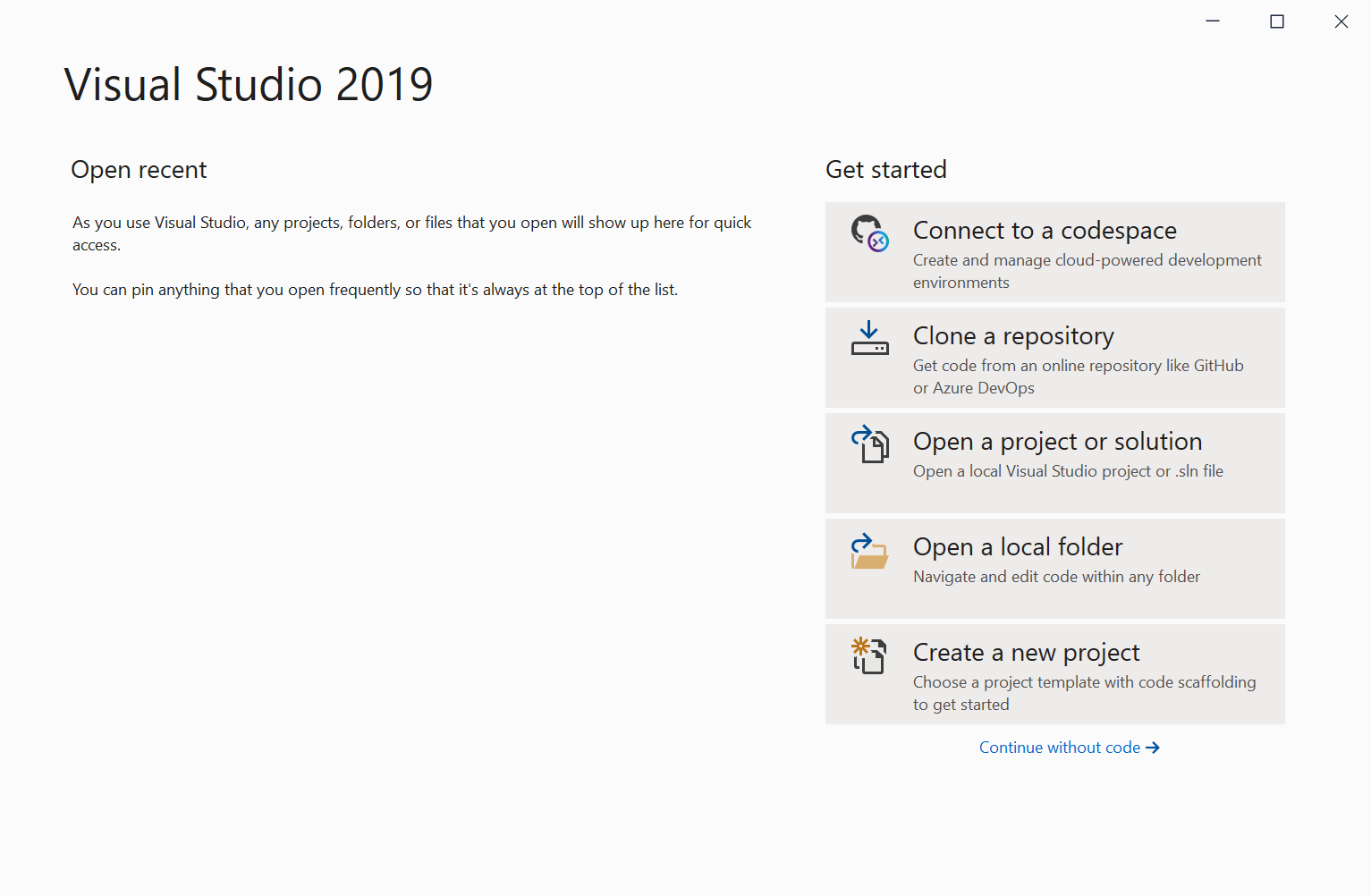Select the Connect to a codespace title
This screenshot has height=896, width=1371.
[1045, 231]
